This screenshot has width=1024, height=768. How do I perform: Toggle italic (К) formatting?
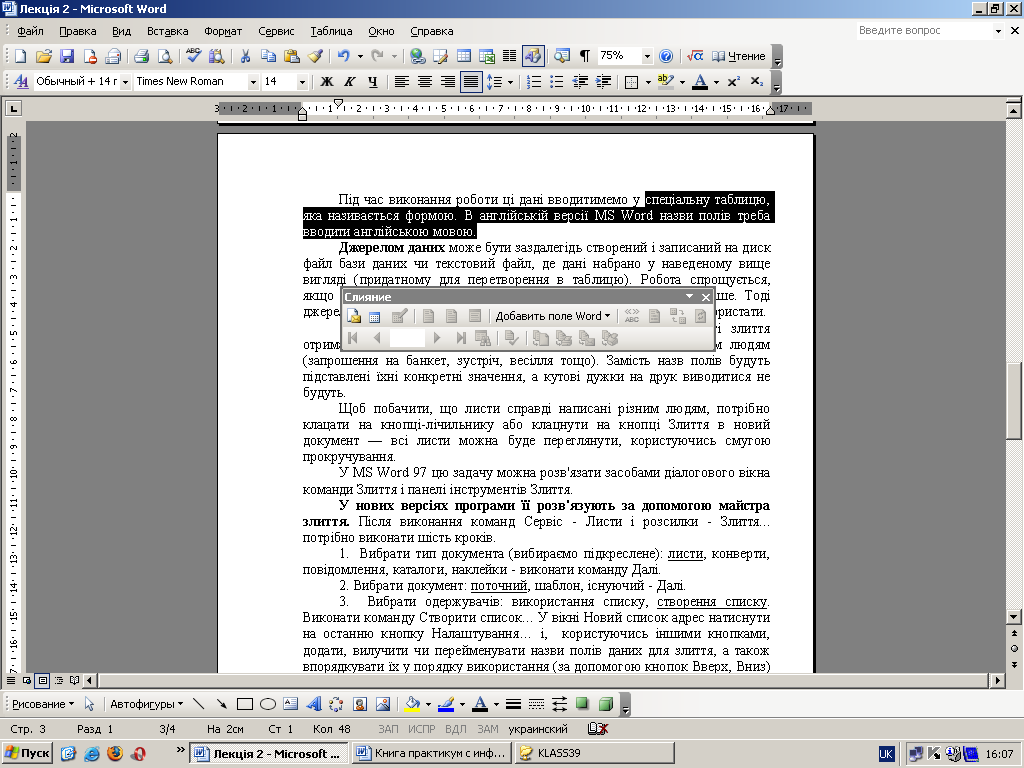click(x=349, y=82)
